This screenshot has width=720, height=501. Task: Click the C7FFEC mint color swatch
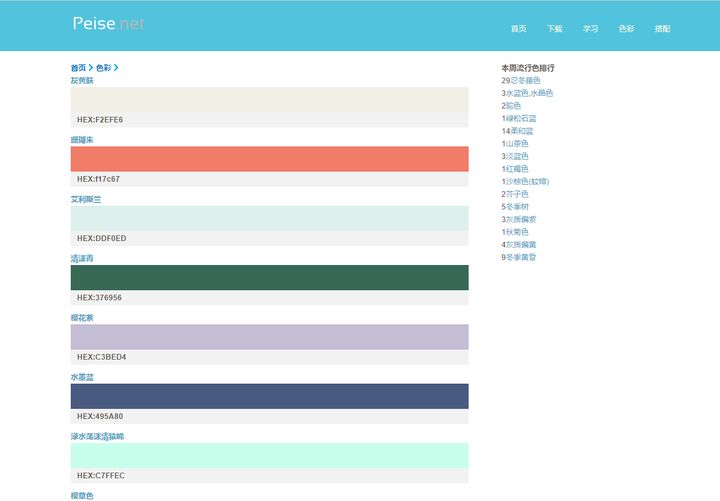point(270,456)
